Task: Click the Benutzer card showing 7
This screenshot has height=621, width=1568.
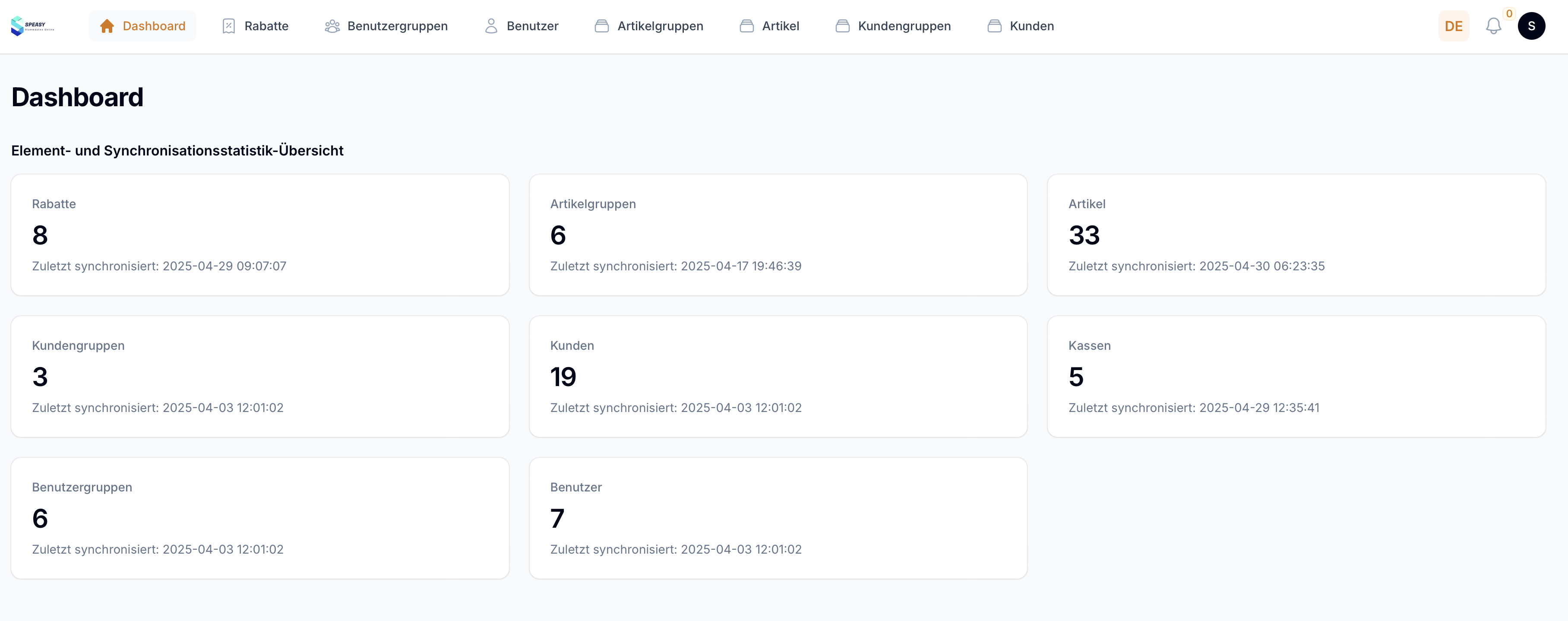Action: (778, 518)
